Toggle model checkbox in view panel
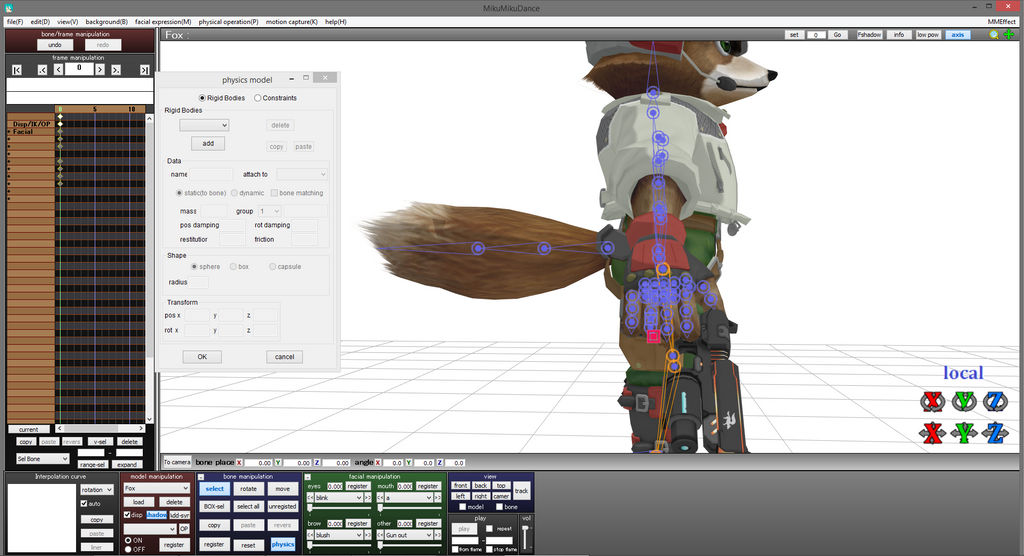 click(x=462, y=507)
